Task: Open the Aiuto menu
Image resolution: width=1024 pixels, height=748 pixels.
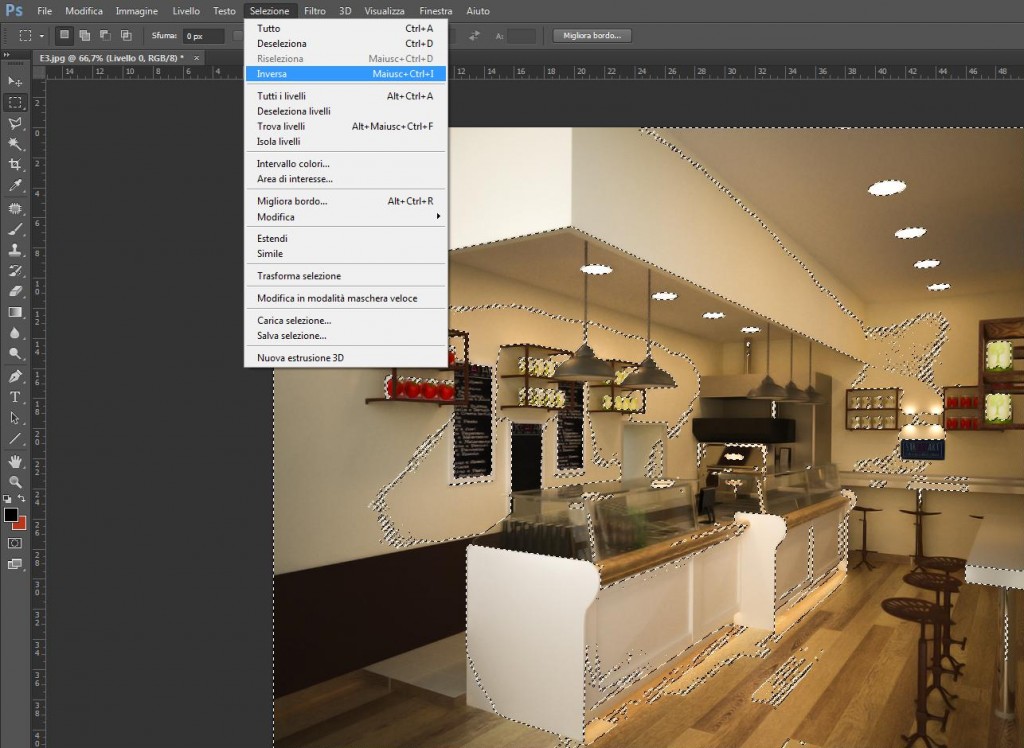Action: 478,11
